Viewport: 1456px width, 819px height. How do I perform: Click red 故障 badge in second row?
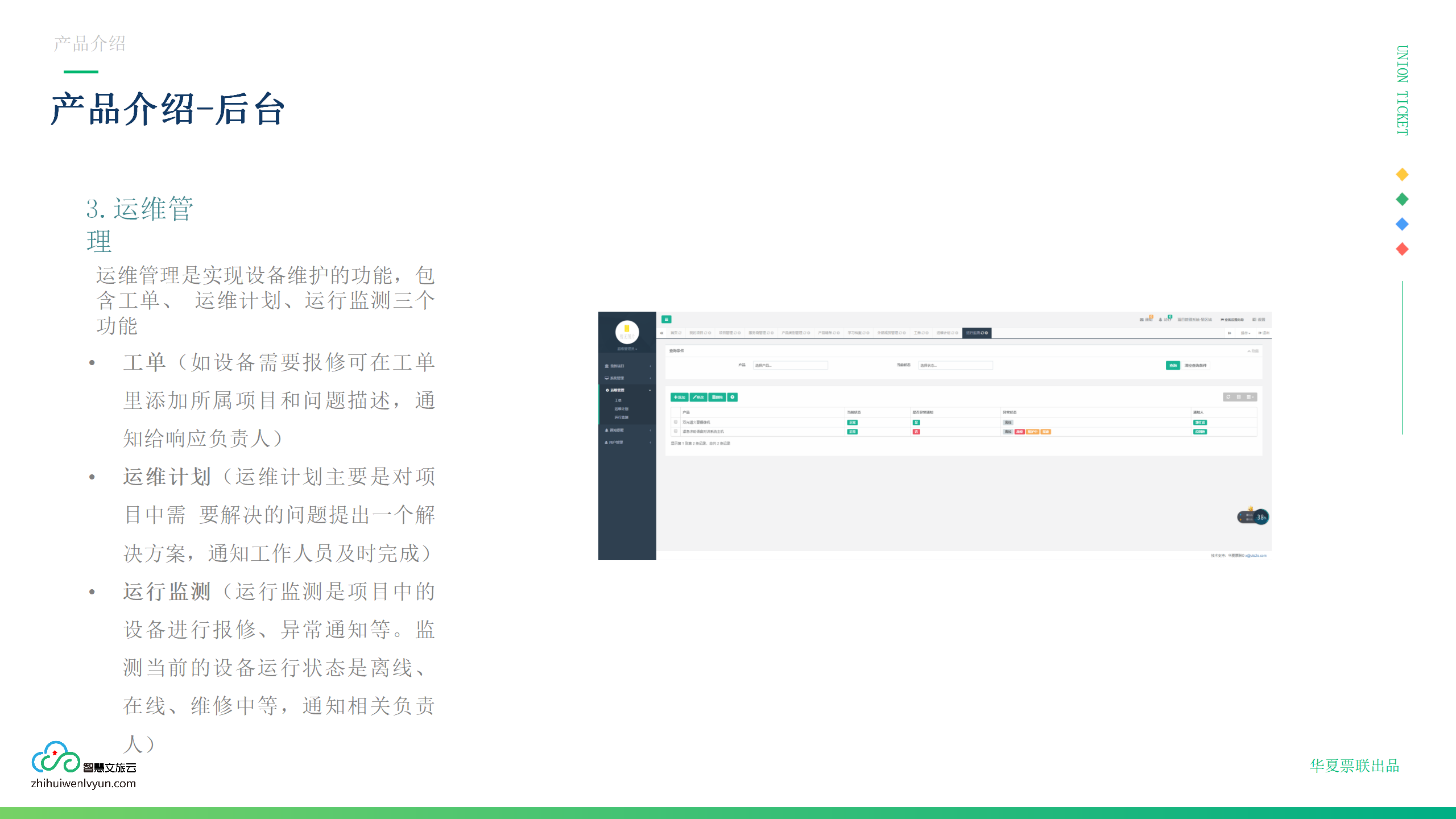[x=1020, y=432]
